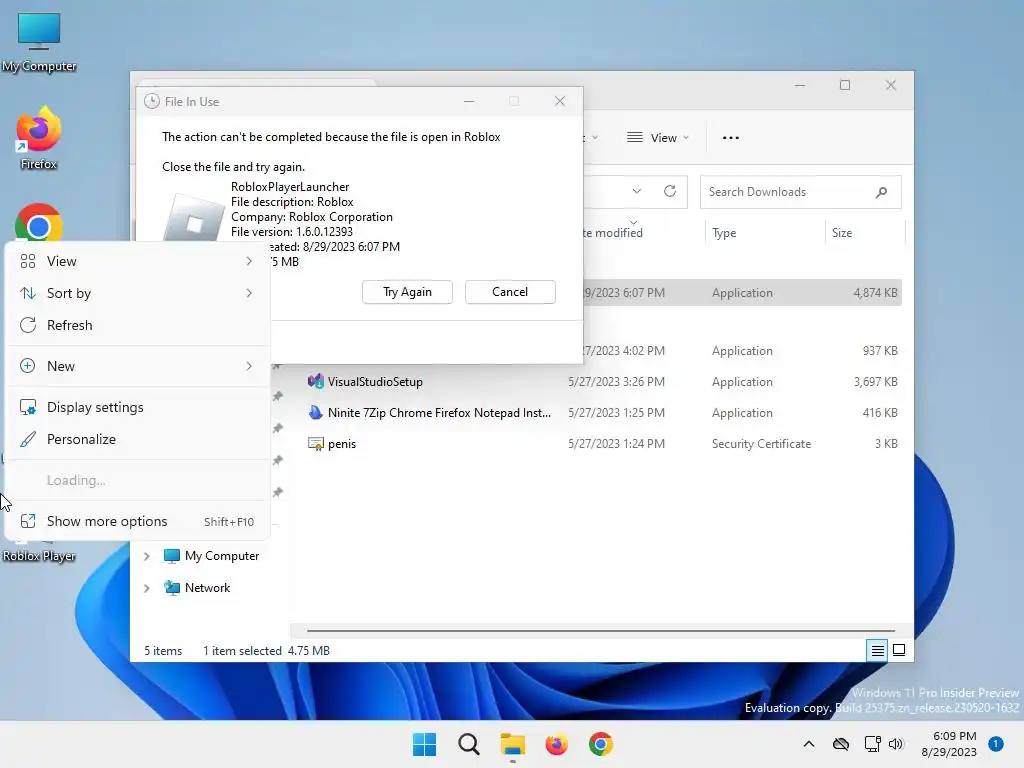The height and width of the screenshot is (768, 1024).
Task: Show hidden tray icons chevron
Action: pyautogui.click(x=808, y=744)
